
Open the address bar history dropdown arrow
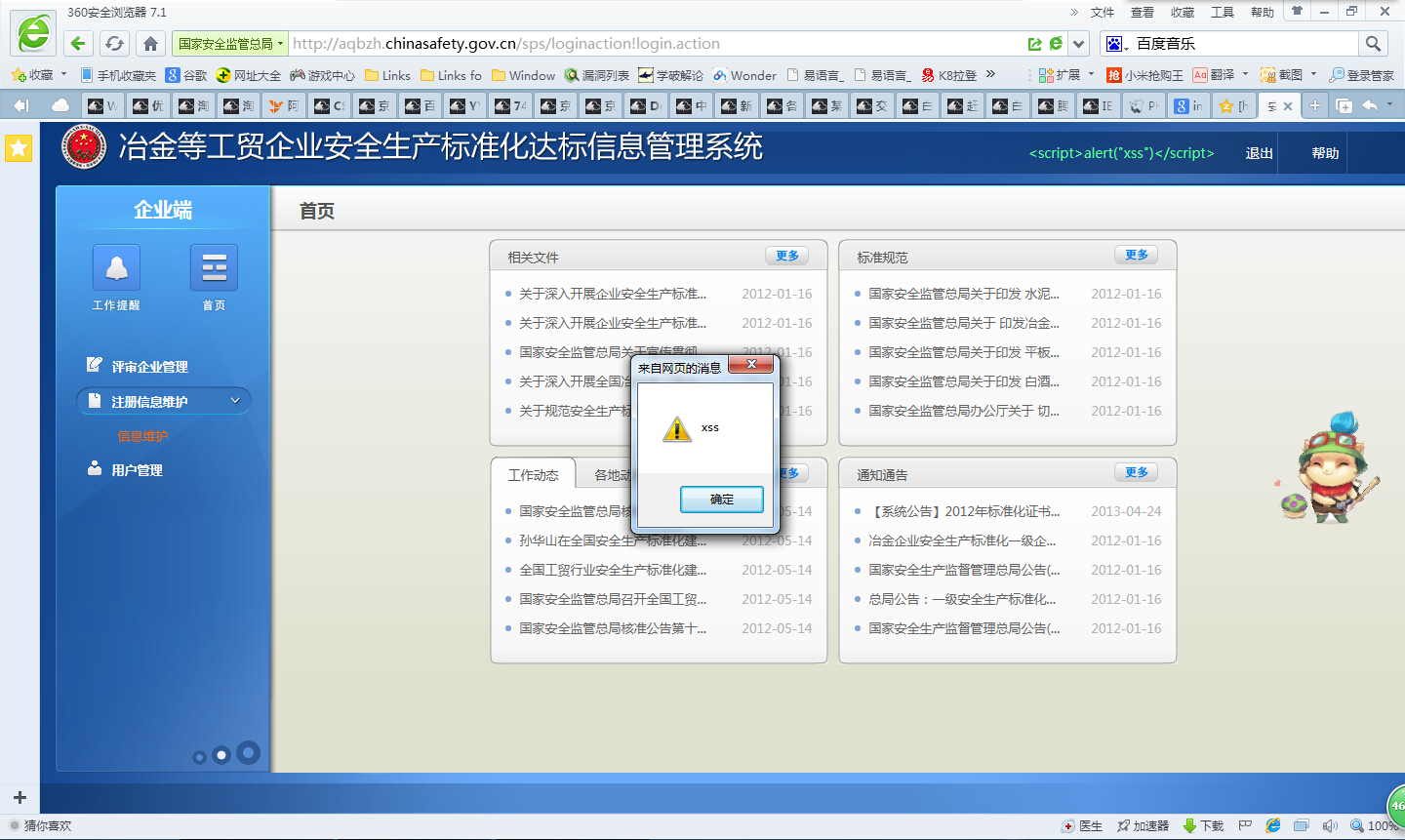click(1078, 44)
